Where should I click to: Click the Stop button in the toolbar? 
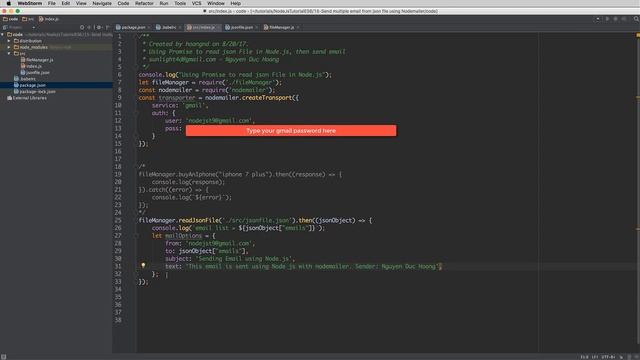tap(624, 19)
